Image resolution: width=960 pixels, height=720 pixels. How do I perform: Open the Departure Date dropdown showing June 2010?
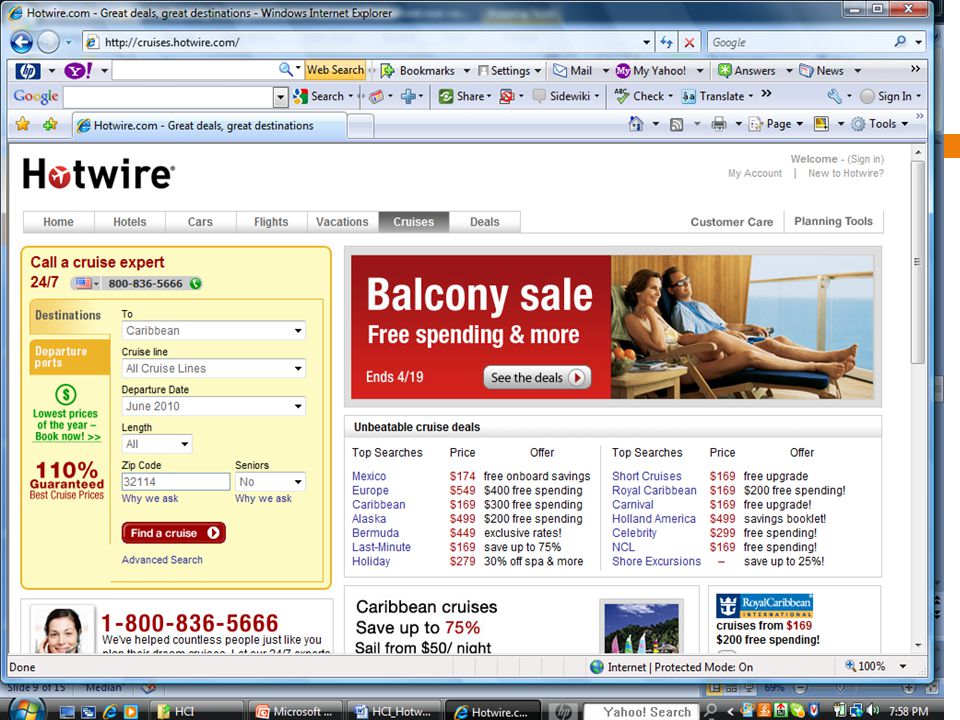(214, 406)
